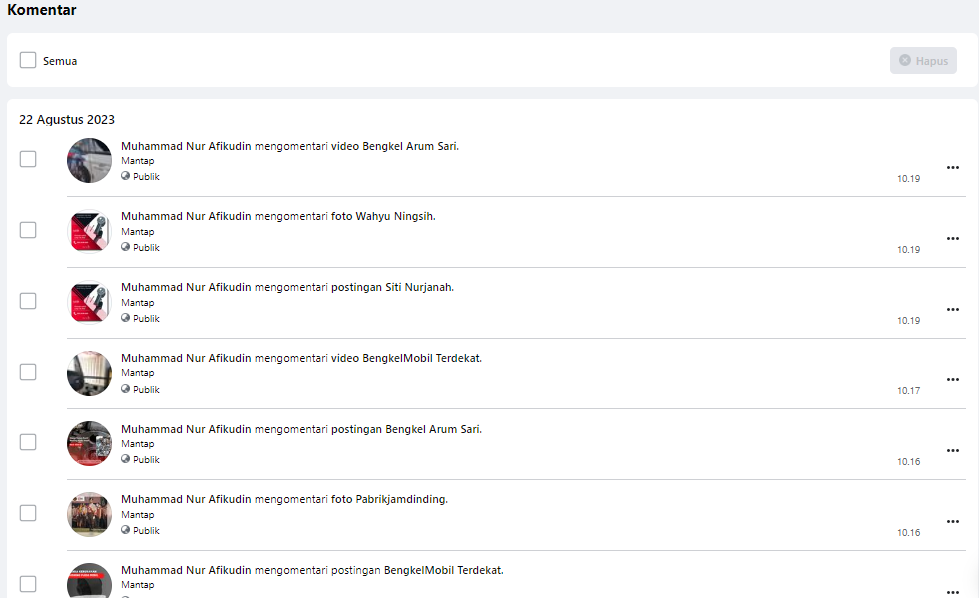The height and width of the screenshot is (598, 979).
Task: Open the BengkelMobil Terdekat video thumbnail
Action: (89, 373)
